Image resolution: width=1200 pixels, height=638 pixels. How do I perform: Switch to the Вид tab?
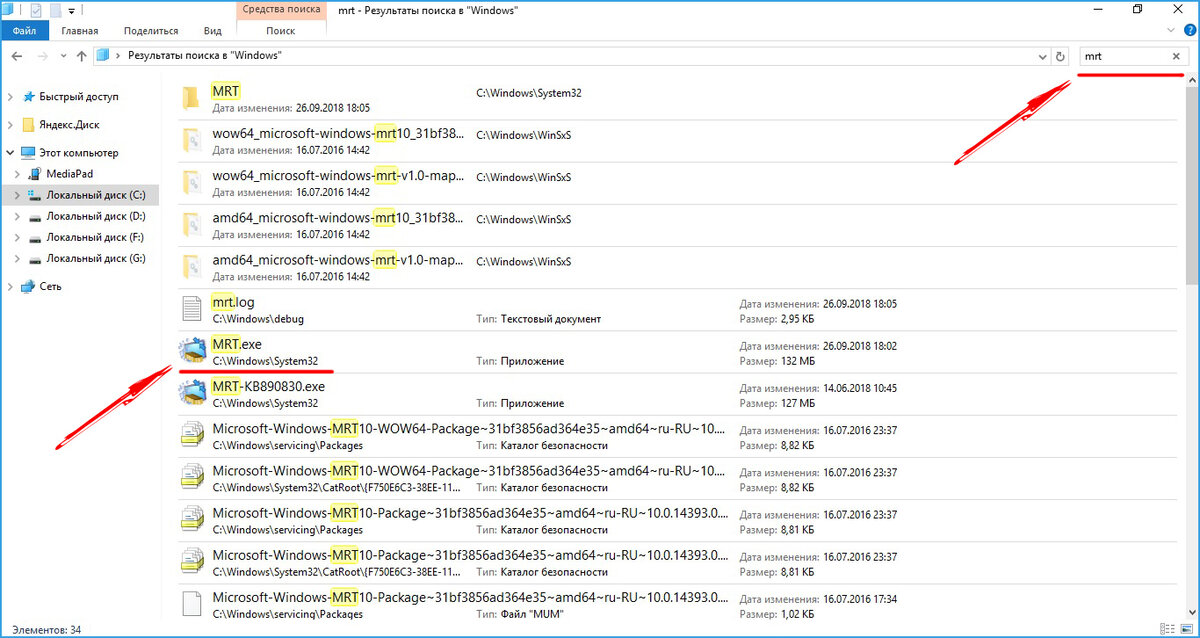coord(212,31)
